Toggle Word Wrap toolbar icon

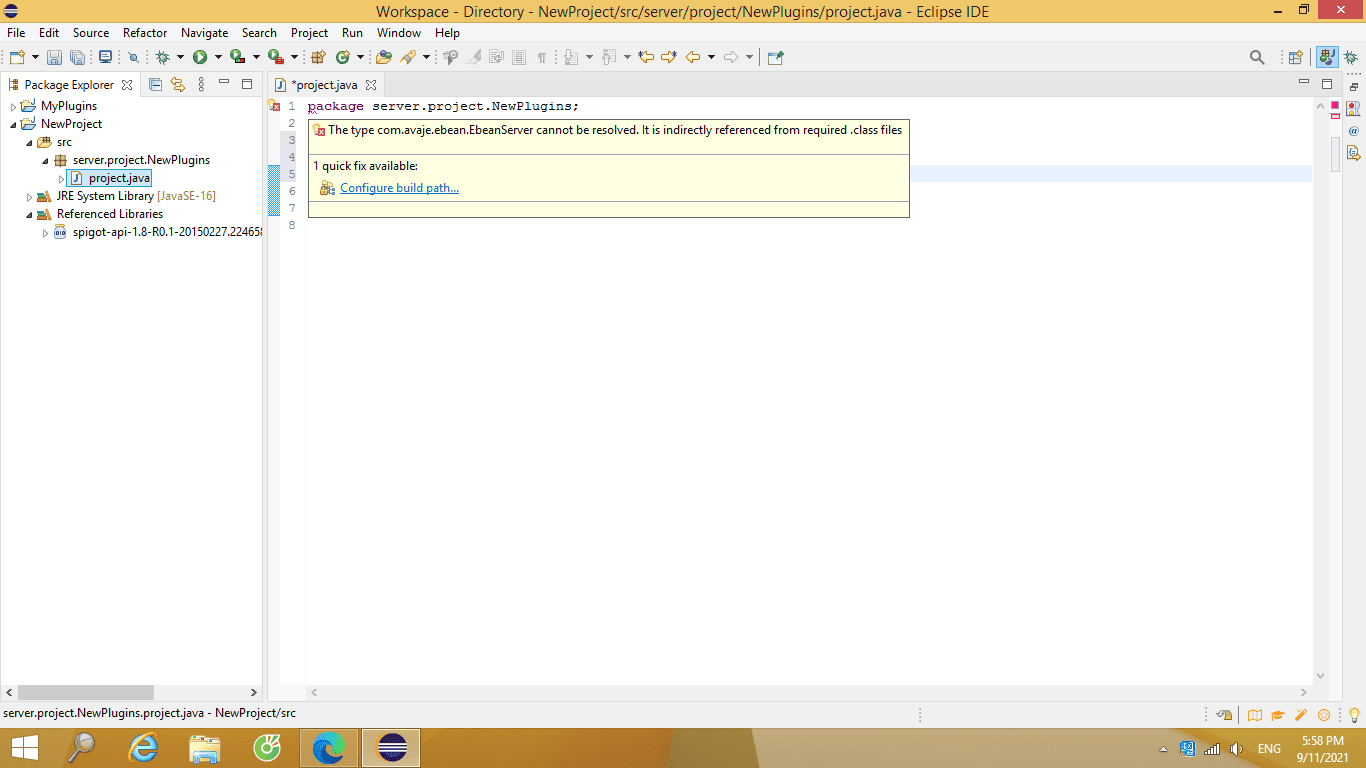click(496, 57)
